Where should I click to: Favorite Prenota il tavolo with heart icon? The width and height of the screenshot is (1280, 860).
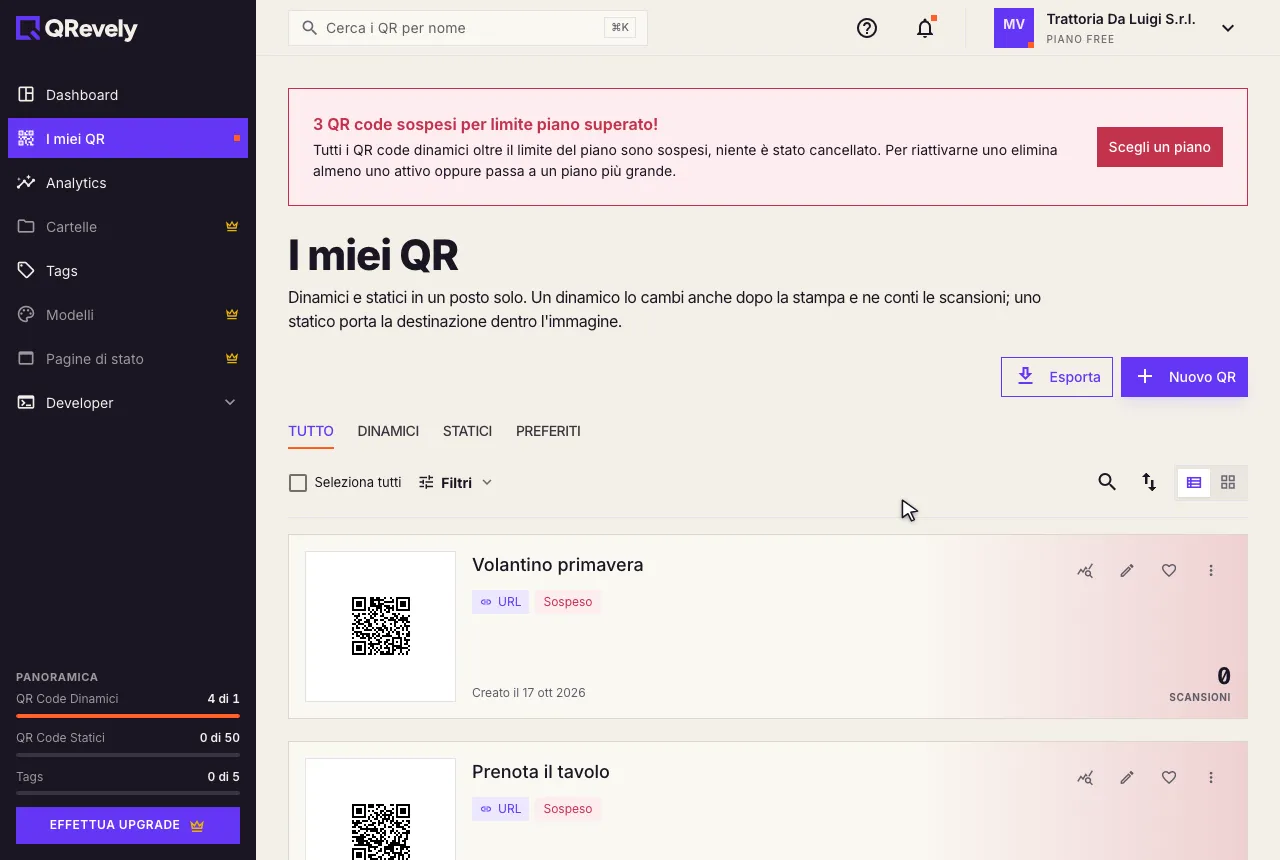point(1169,778)
